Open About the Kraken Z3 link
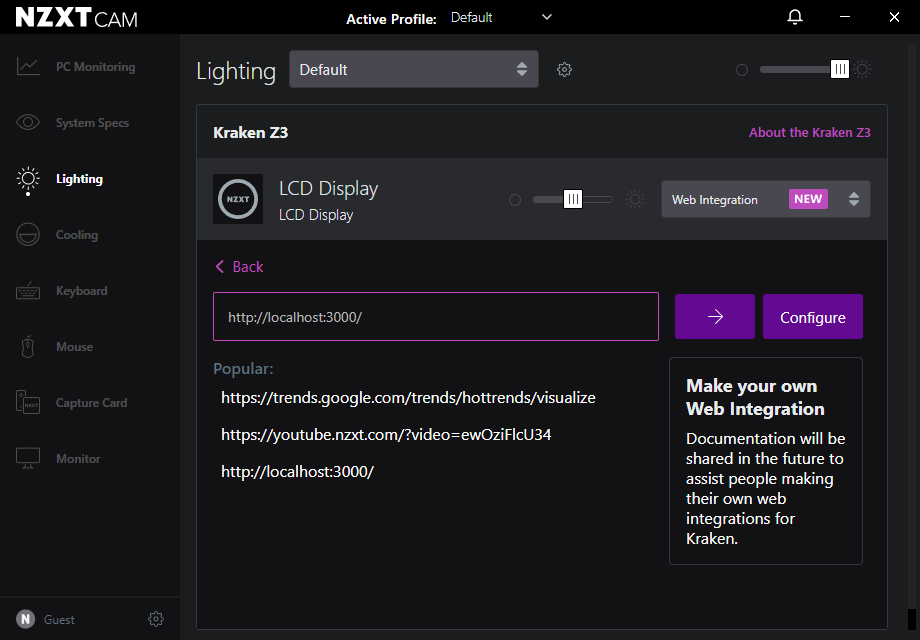This screenshot has height=640, width=920. [810, 133]
